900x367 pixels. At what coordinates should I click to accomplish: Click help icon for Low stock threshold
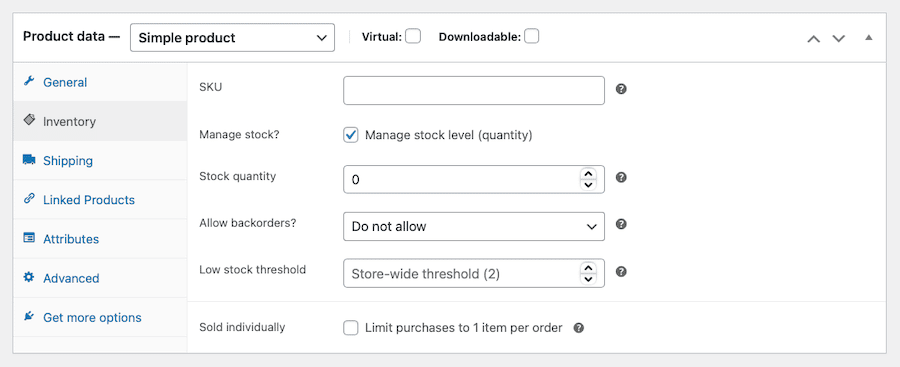click(x=621, y=271)
